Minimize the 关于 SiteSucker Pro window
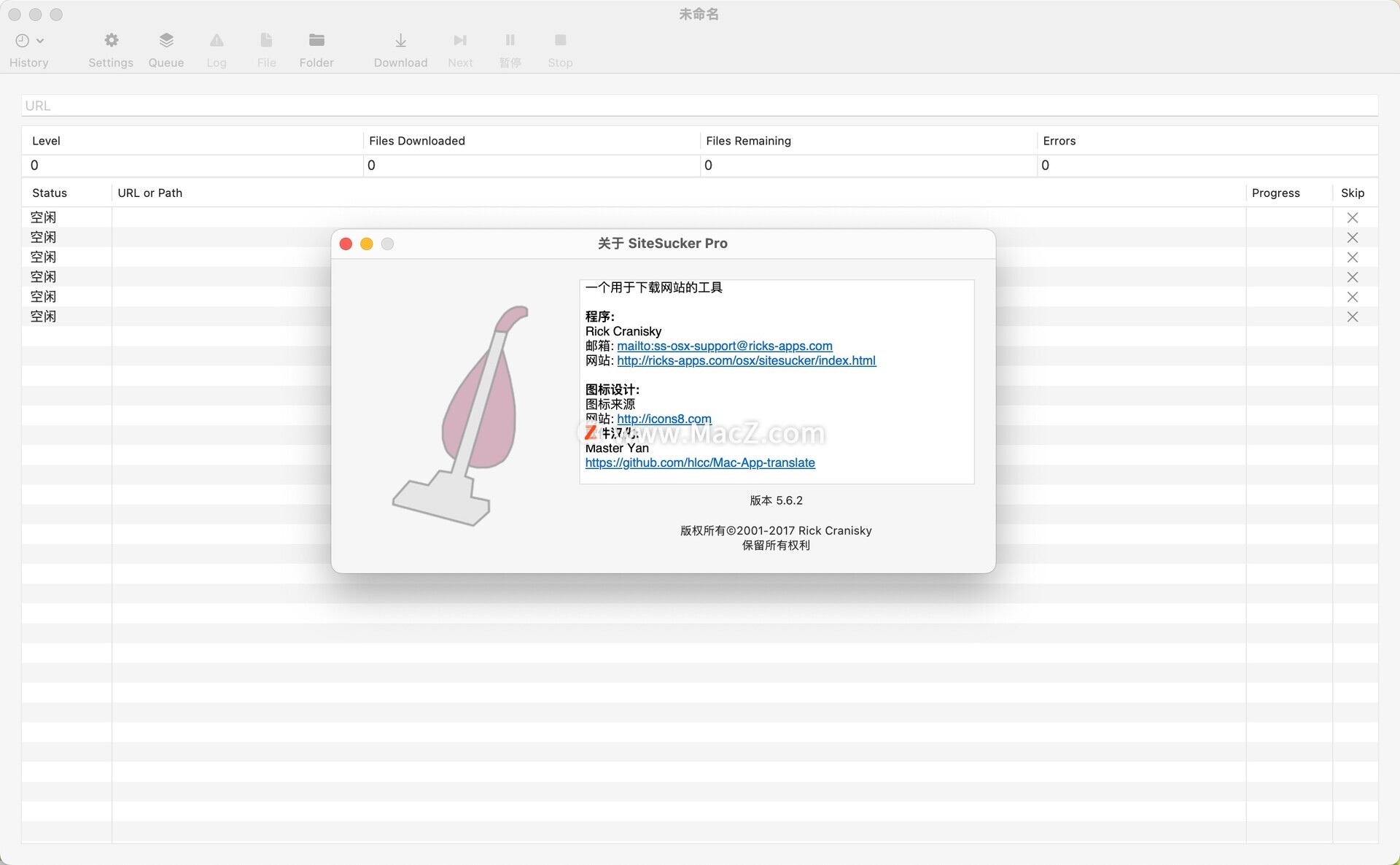1400x865 pixels. point(367,244)
